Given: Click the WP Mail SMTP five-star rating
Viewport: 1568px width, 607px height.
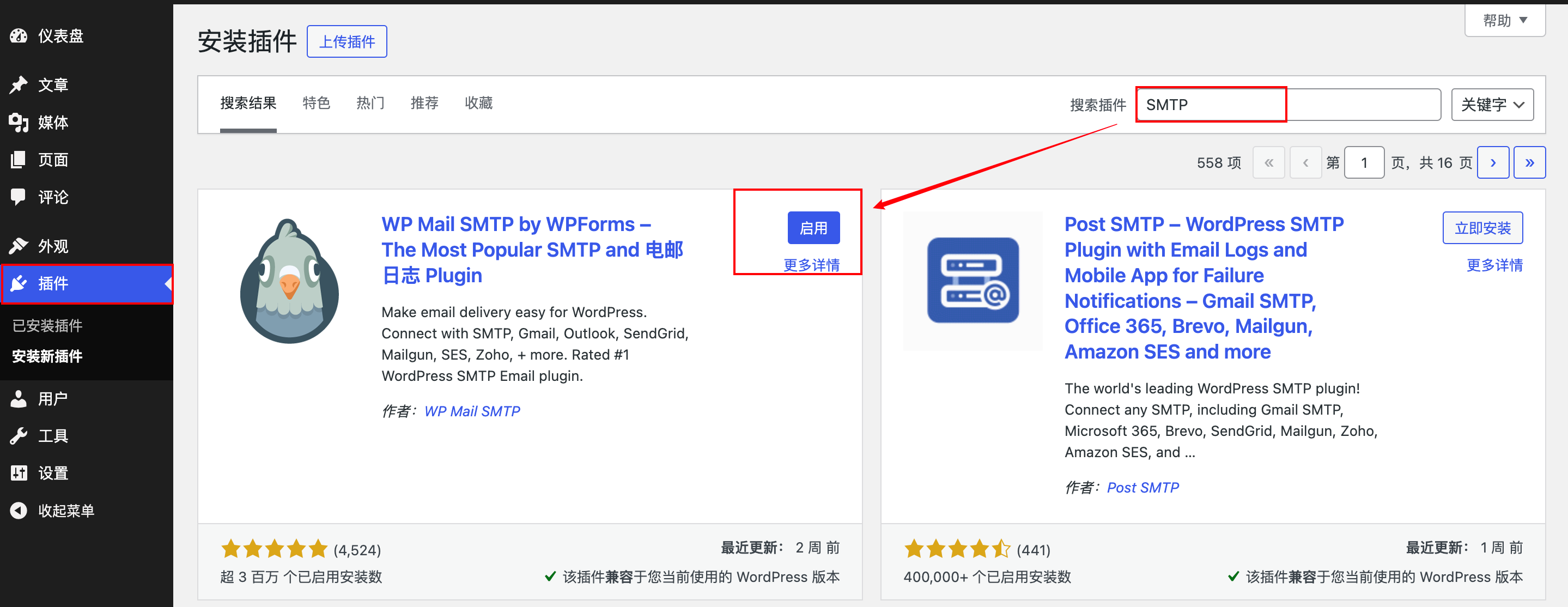Looking at the screenshot, I should [274, 549].
